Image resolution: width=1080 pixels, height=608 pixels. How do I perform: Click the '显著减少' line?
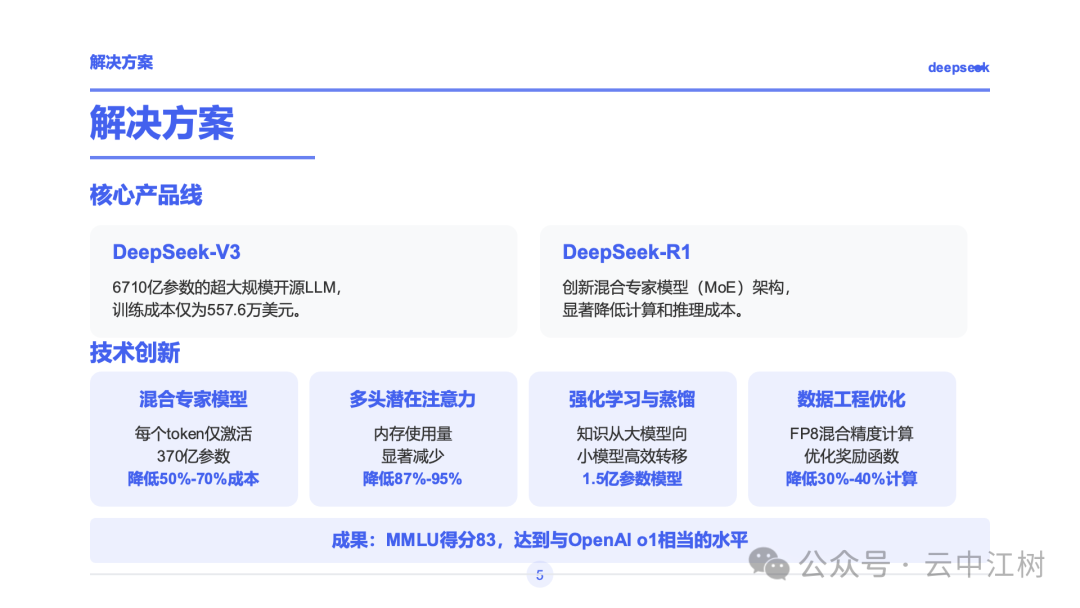pos(413,457)
